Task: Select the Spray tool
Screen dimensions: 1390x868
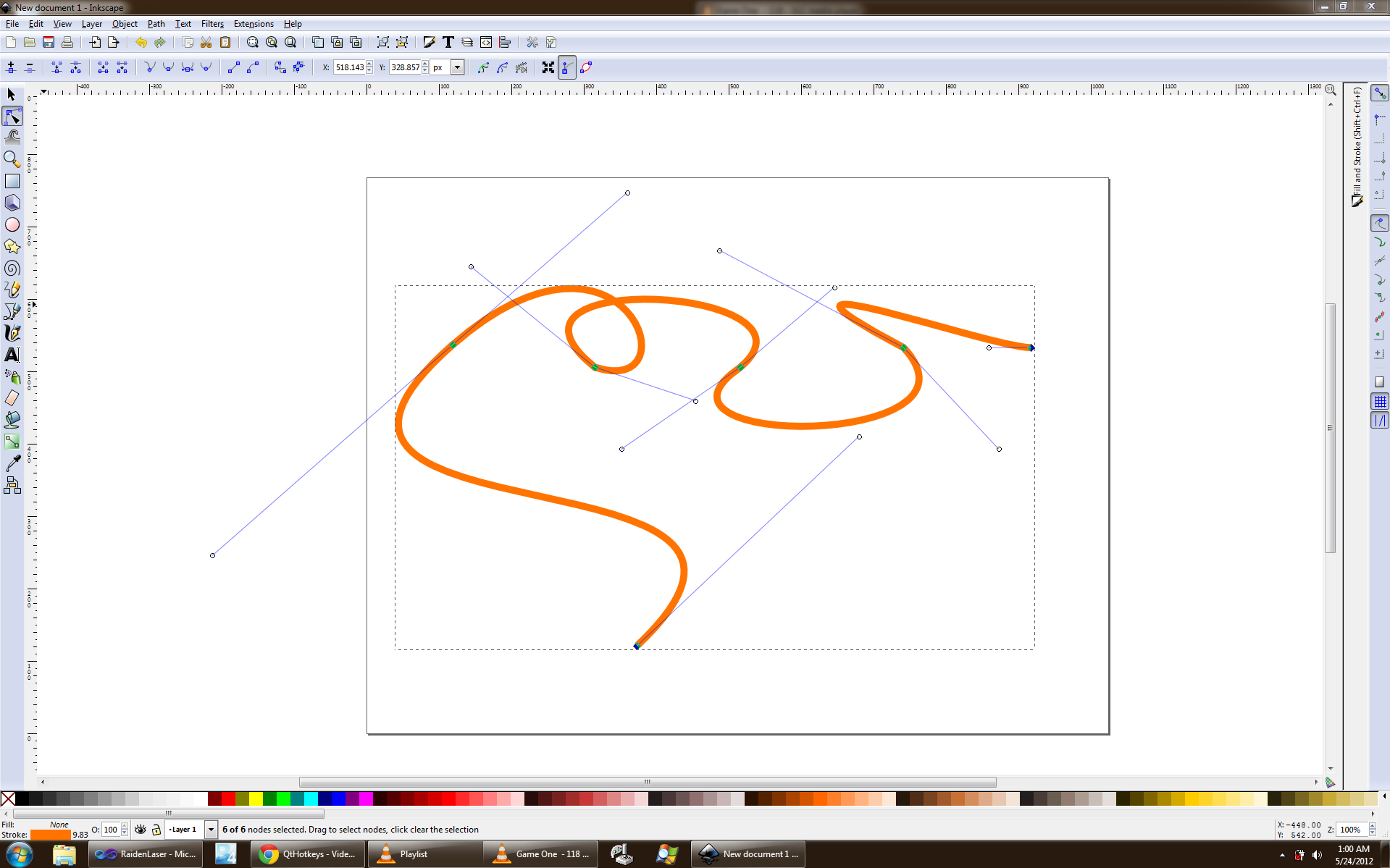Action: (x=12, y=376)
